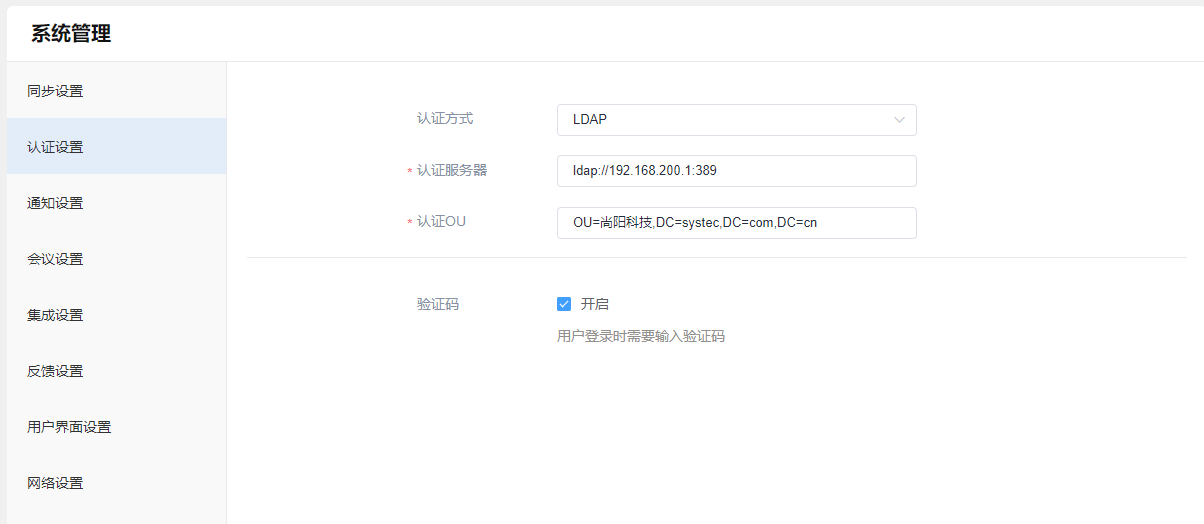This screenshot has width=1204, height=524.
Task: Expand the 认证方式 dropdown chevron arrow
Action: click(899, 120)
